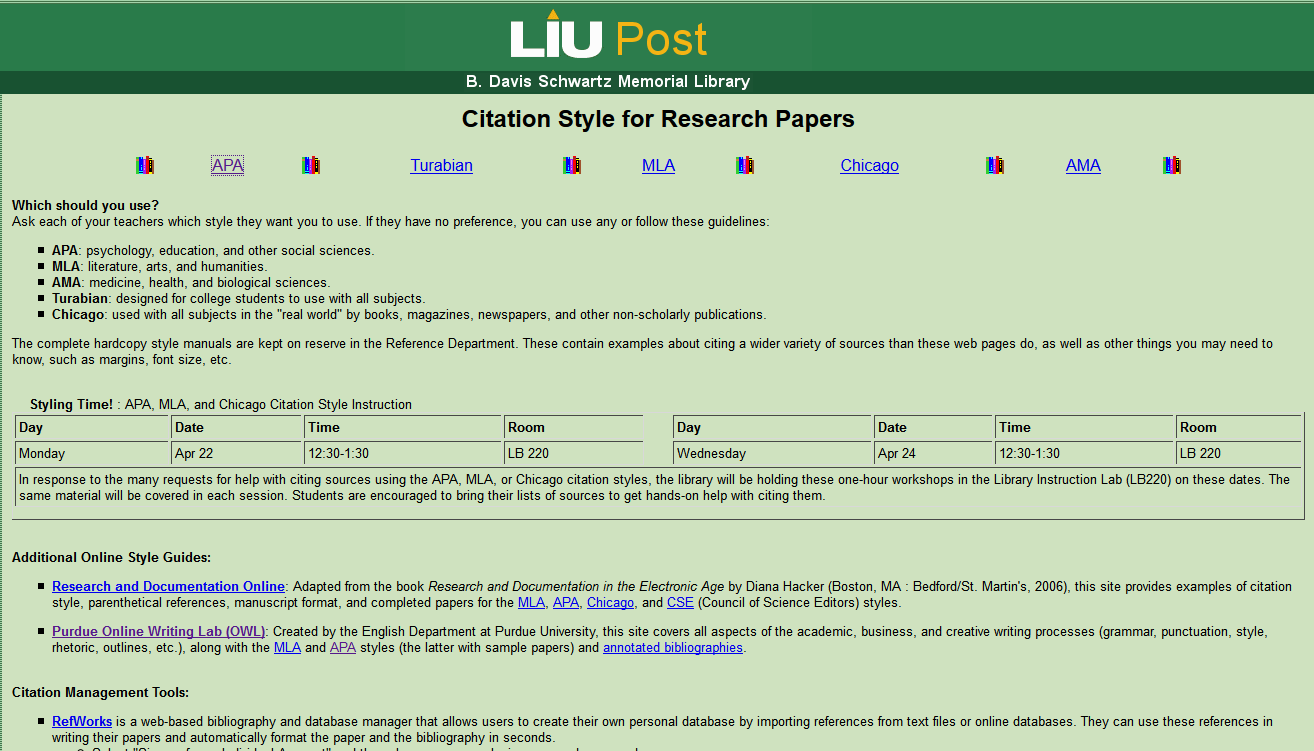Viewport: 1314px width, 751px height.
Task: Click the page title Citation Style for Research Papers
Action: click(658, 119)
